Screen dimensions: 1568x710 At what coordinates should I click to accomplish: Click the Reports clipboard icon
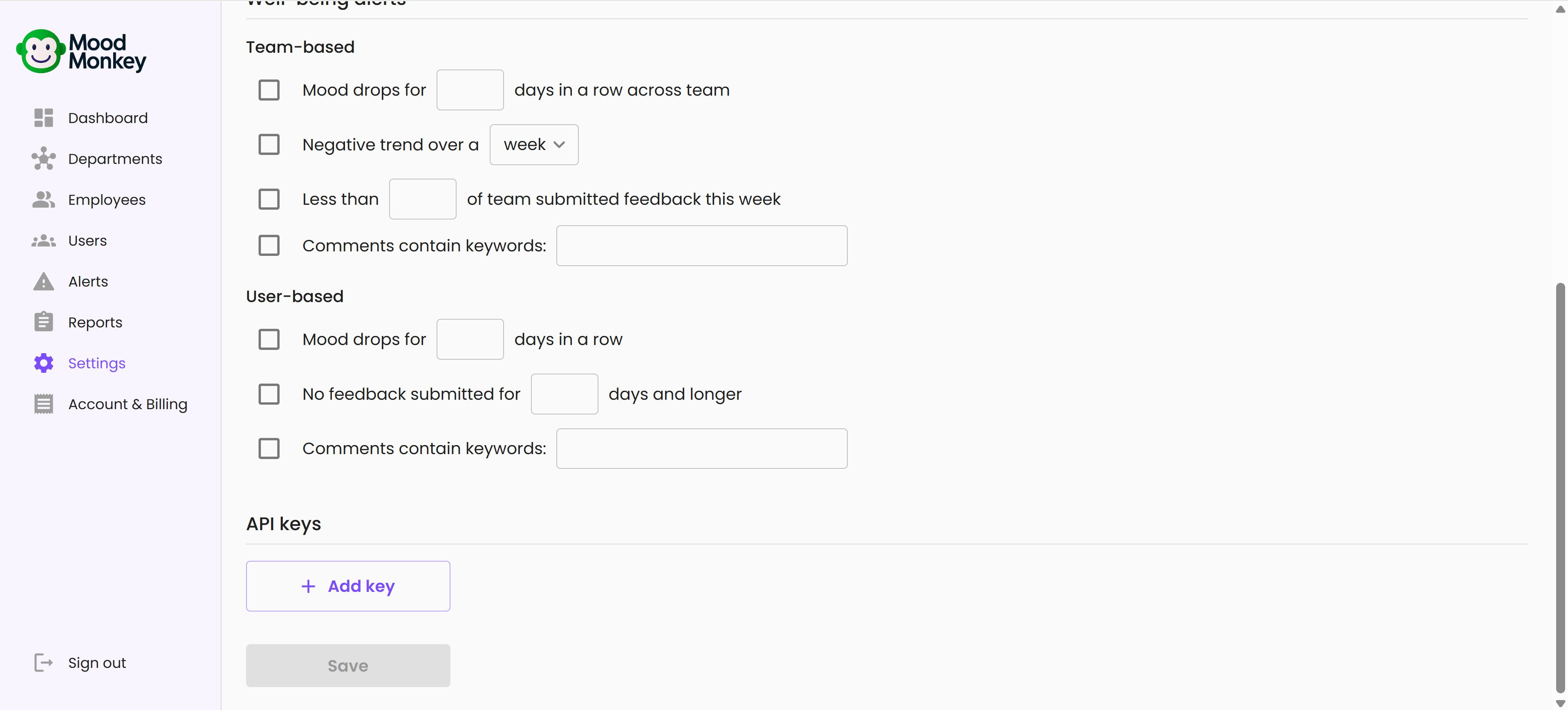43,322
